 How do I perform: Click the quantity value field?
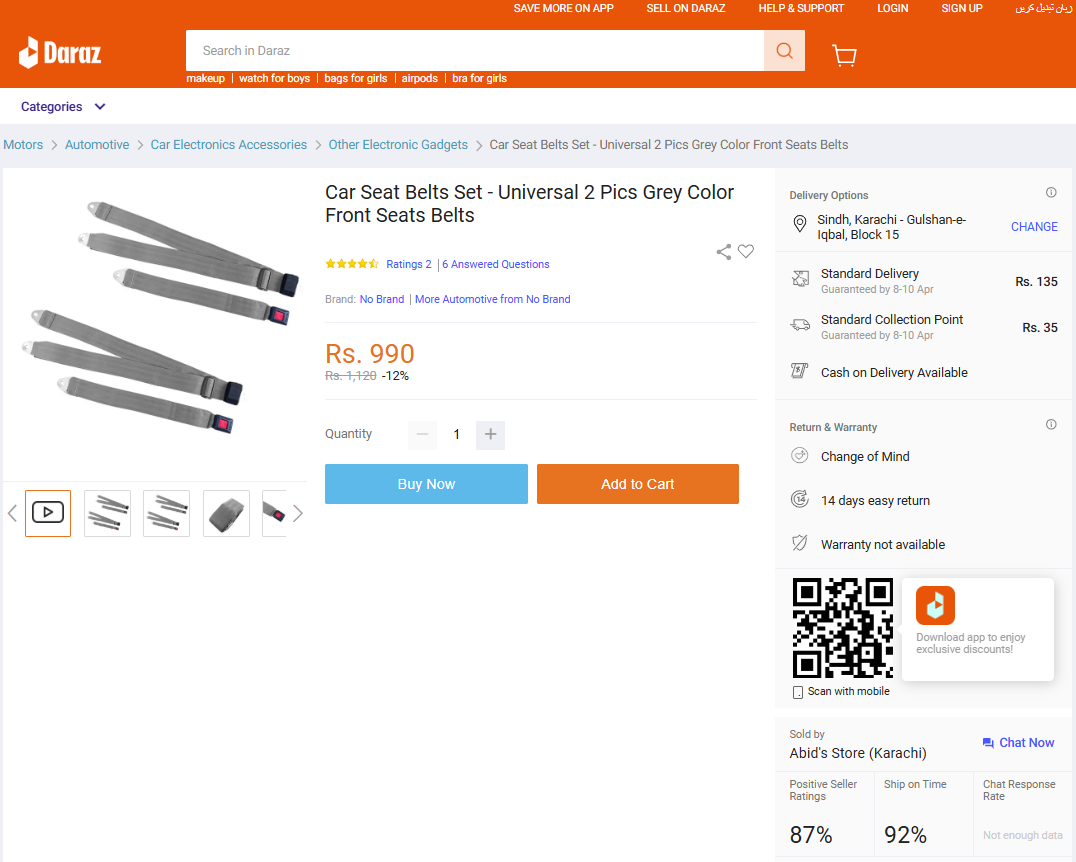(456, 434)
